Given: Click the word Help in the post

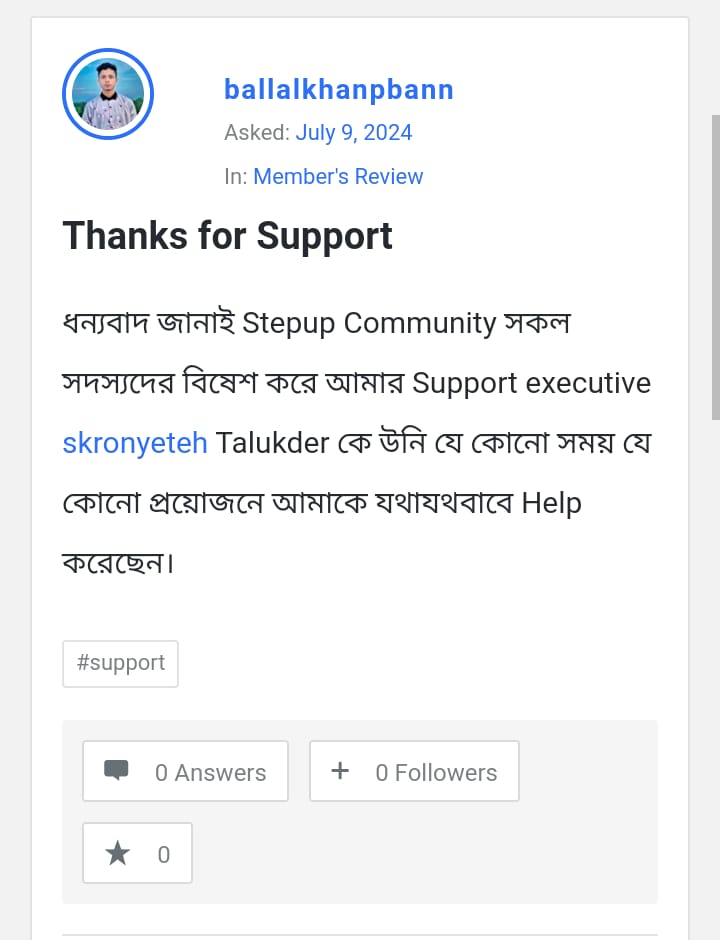Looking at the screenshot, I should 551,503.
